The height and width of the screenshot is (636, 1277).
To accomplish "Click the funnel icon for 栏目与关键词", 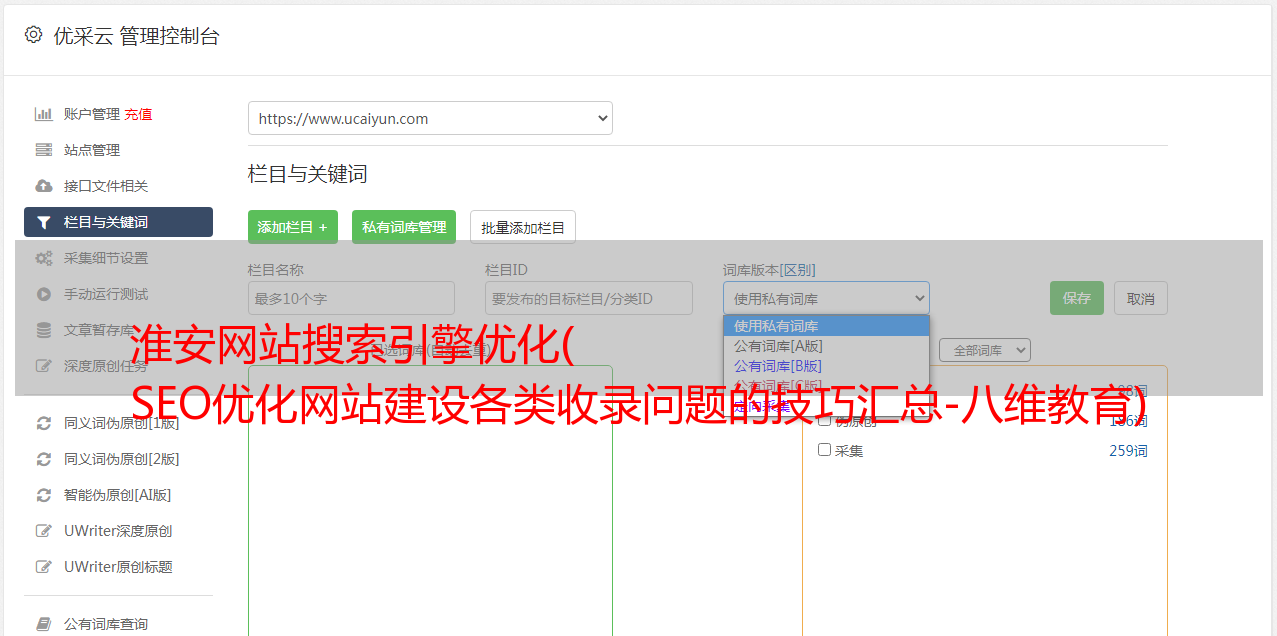I will click(x=43, y=222).
